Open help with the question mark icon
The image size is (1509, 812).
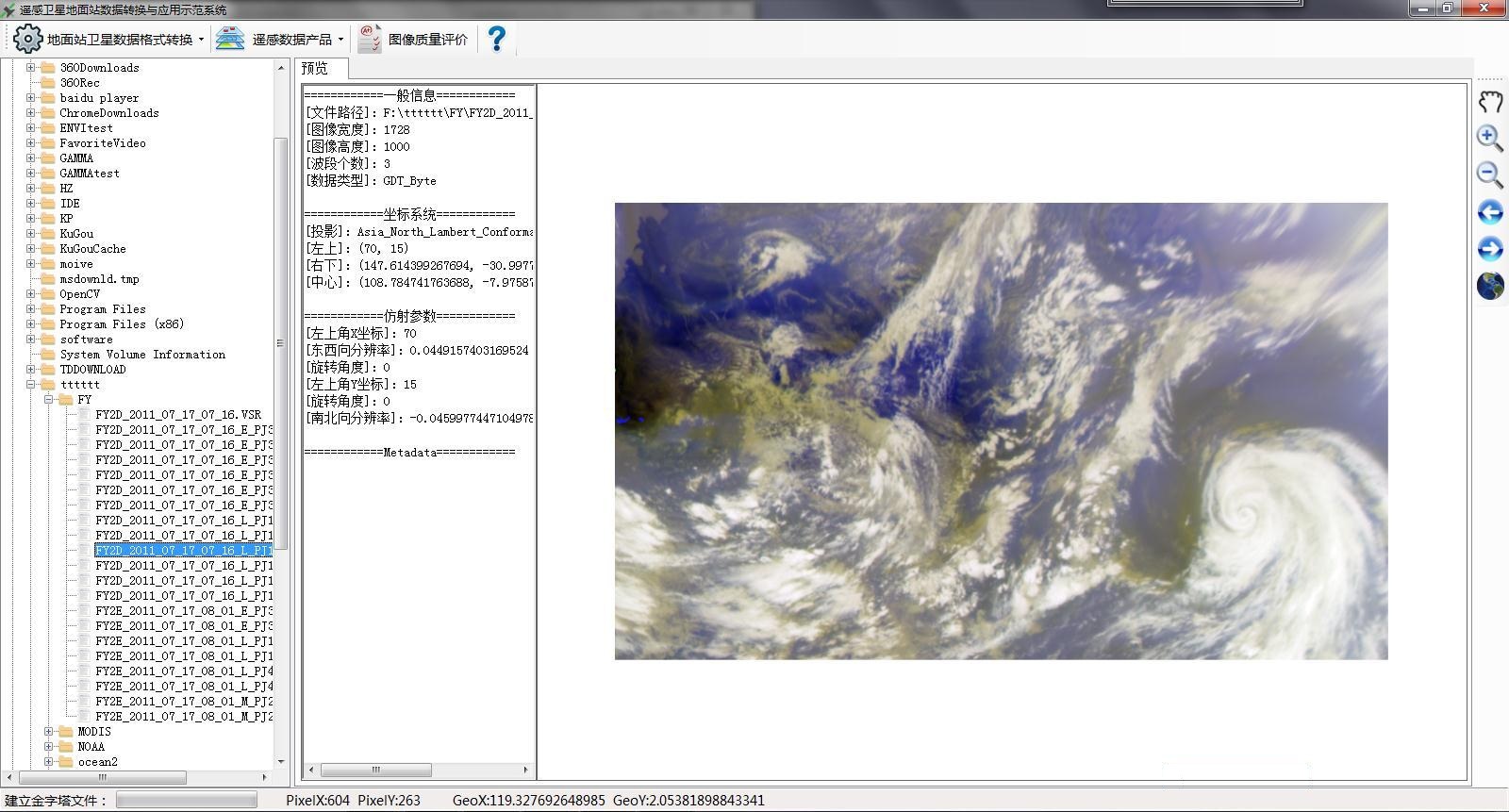497,39
